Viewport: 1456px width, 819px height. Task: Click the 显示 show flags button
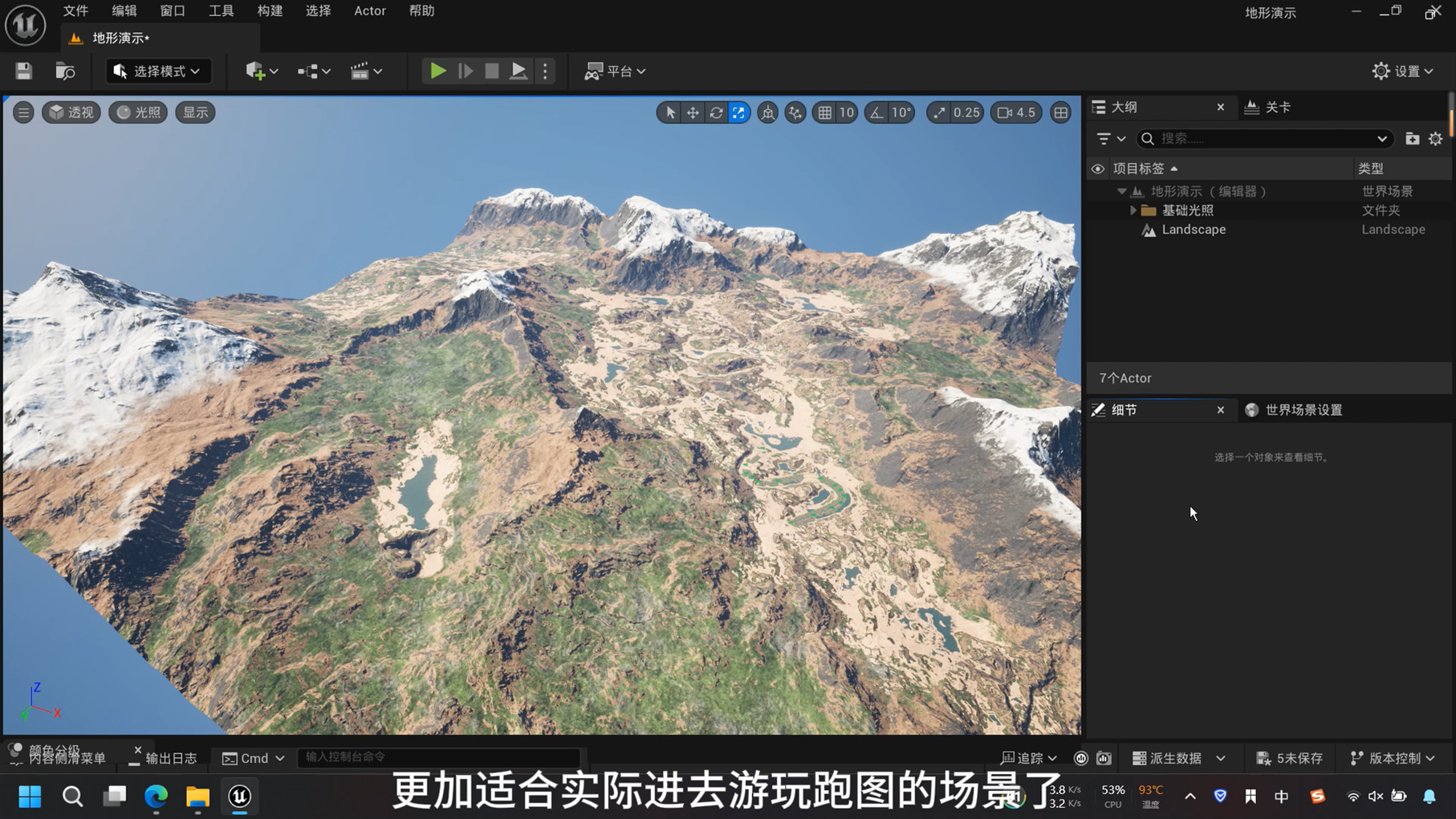(195, 112)
